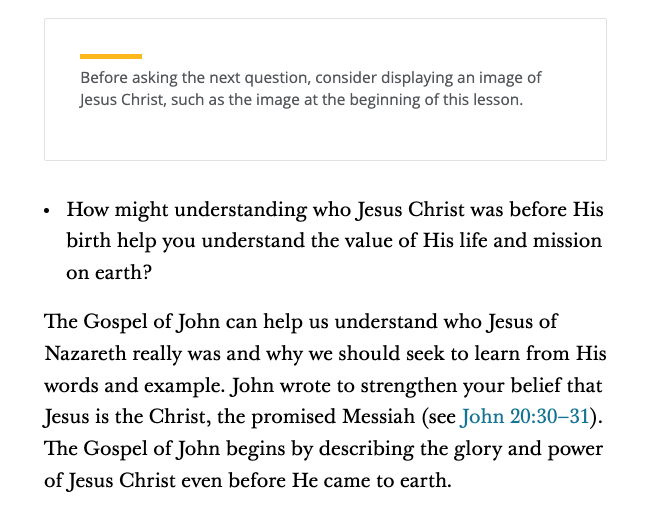Click the empty area below the note text

click(325, 135)
